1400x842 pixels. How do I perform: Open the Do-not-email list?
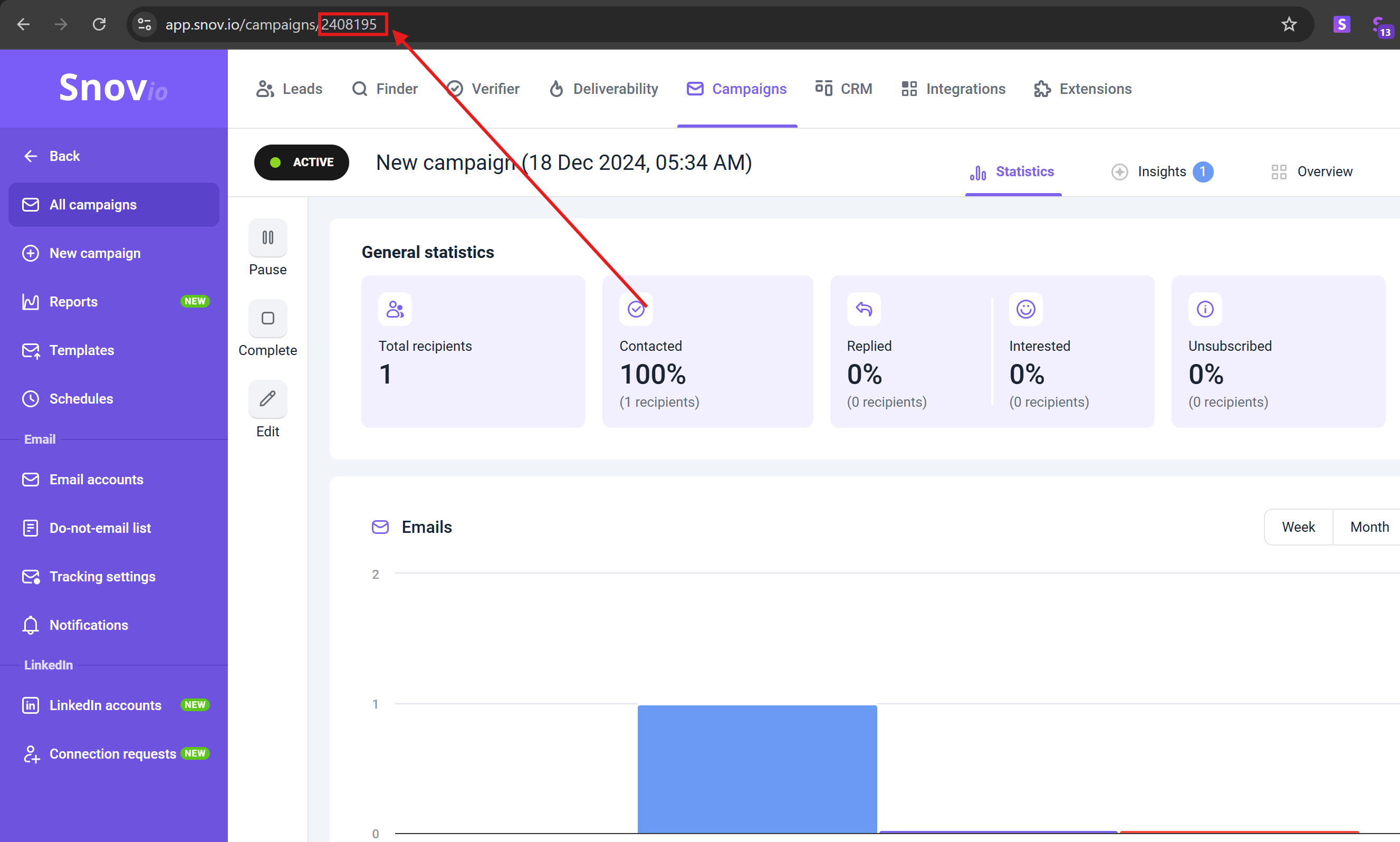114,528
